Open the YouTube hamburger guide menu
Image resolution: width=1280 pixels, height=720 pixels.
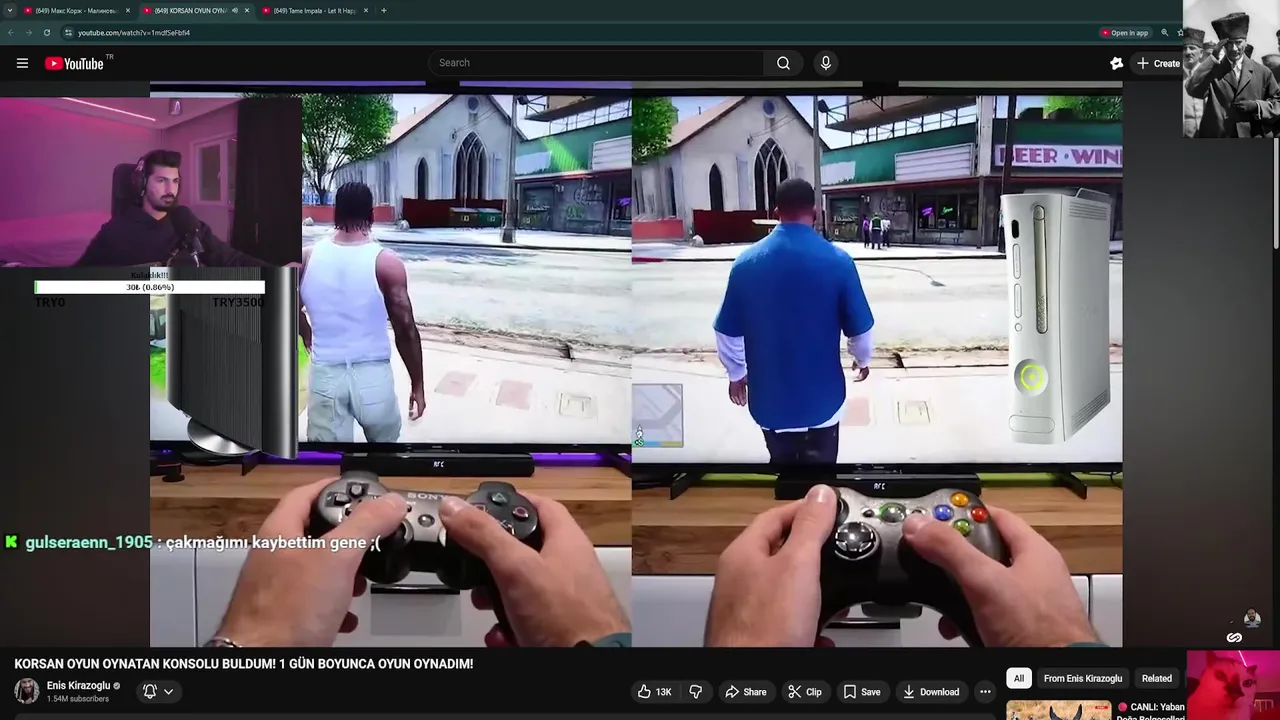pyautogui.click(x=22, y=63)
